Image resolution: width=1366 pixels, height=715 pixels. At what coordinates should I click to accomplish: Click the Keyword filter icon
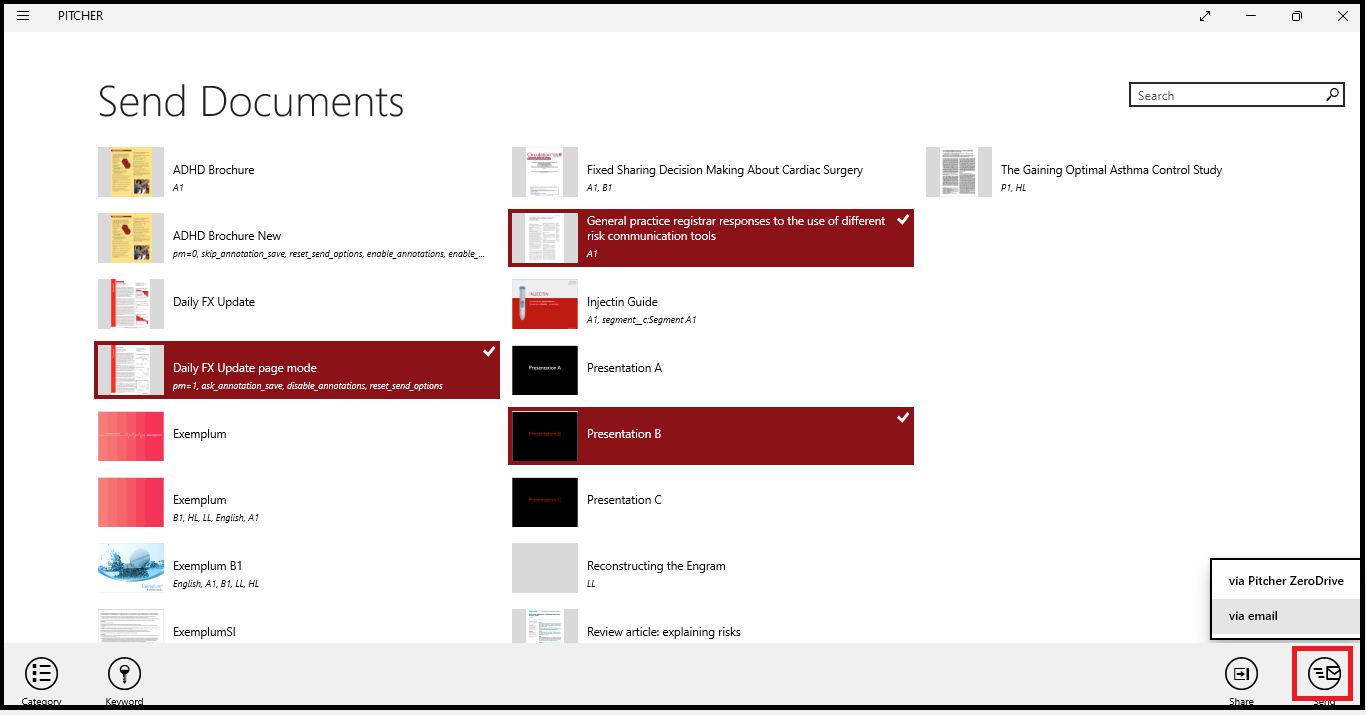[x=124, y=674]
